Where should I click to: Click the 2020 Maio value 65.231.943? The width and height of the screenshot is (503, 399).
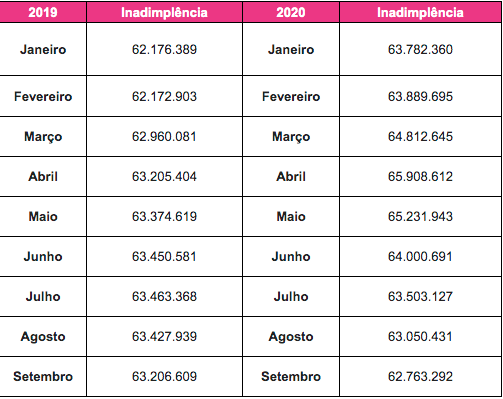tap(420, 216)
